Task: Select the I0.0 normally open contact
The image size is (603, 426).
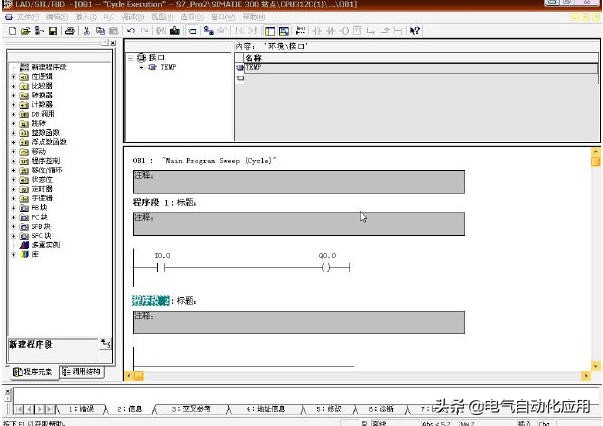Action: coord(162,268)
